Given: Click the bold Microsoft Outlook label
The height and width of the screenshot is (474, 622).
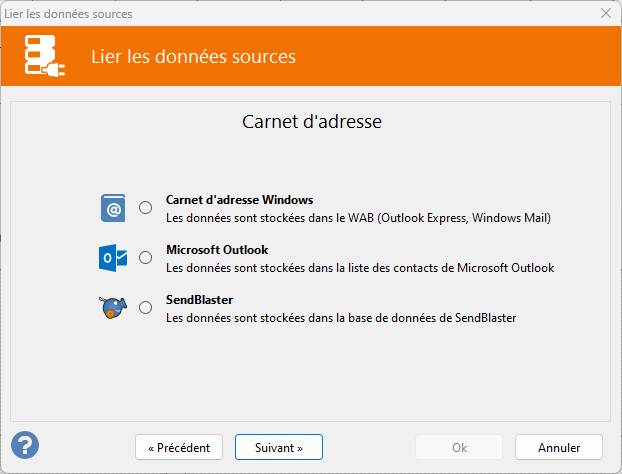Looking at the screenshot, I should tap(217, 249).
